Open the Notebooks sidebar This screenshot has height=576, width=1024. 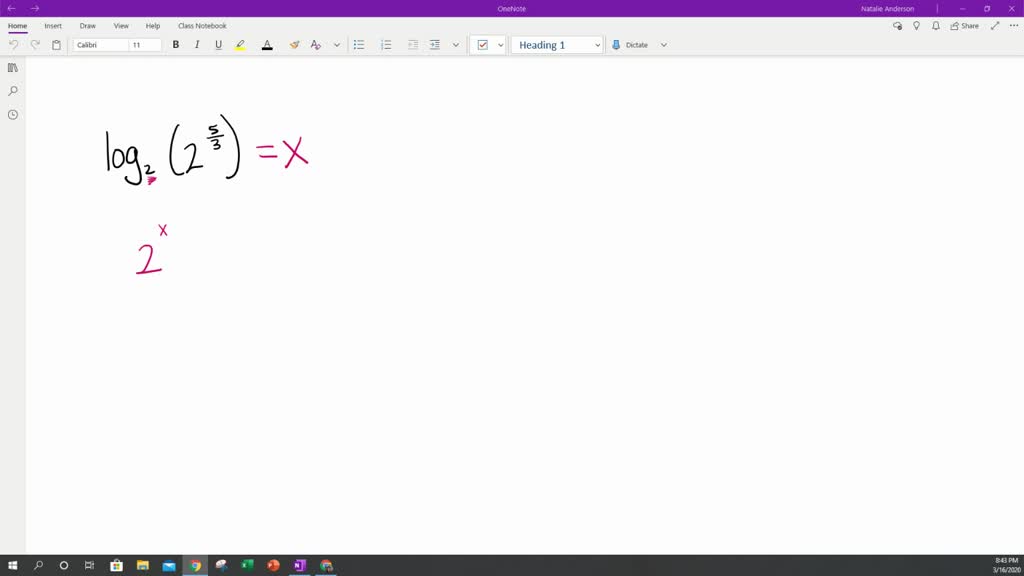(x=11, y=67)
